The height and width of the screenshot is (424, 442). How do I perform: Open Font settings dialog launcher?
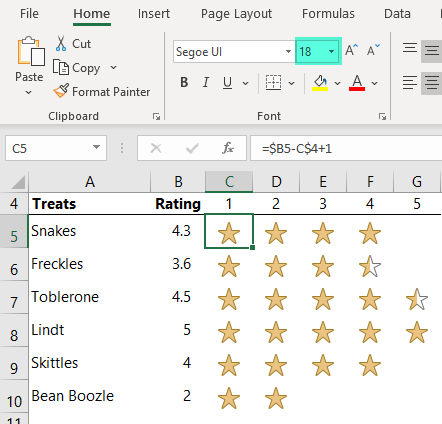coord(382,117)
